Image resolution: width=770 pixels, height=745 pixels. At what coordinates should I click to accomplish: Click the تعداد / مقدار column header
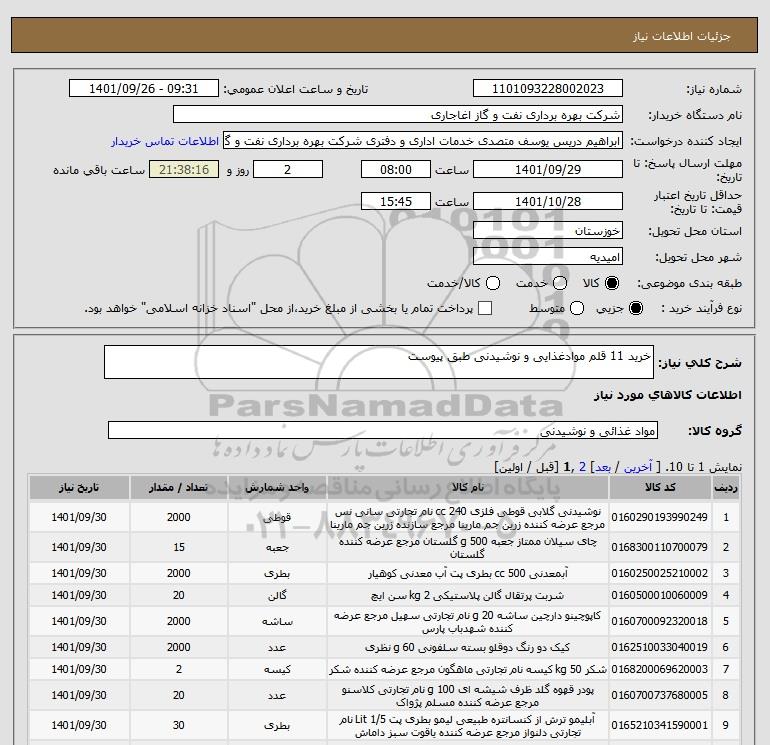178,487
